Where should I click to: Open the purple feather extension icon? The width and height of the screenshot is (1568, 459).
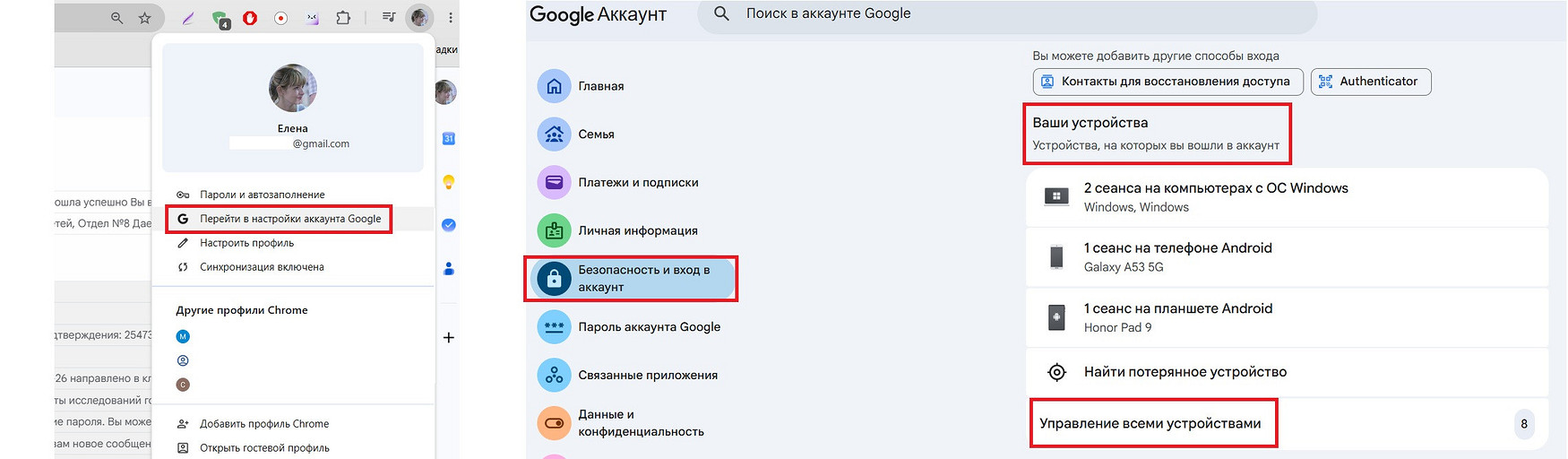point(188,17)
